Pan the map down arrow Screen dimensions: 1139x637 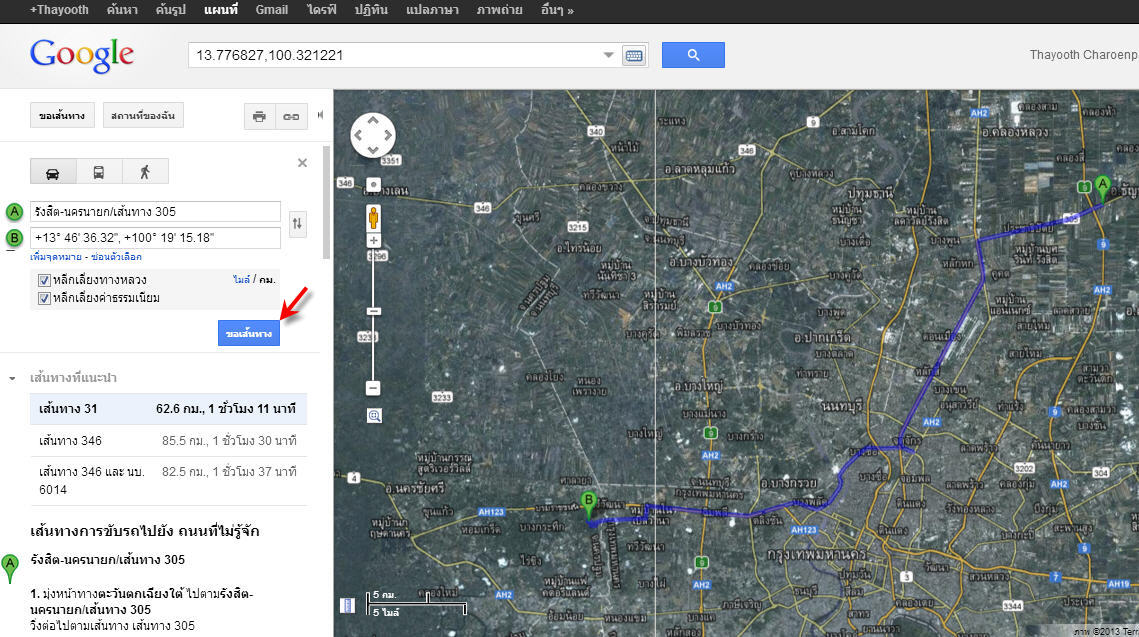tap(373, 150)
